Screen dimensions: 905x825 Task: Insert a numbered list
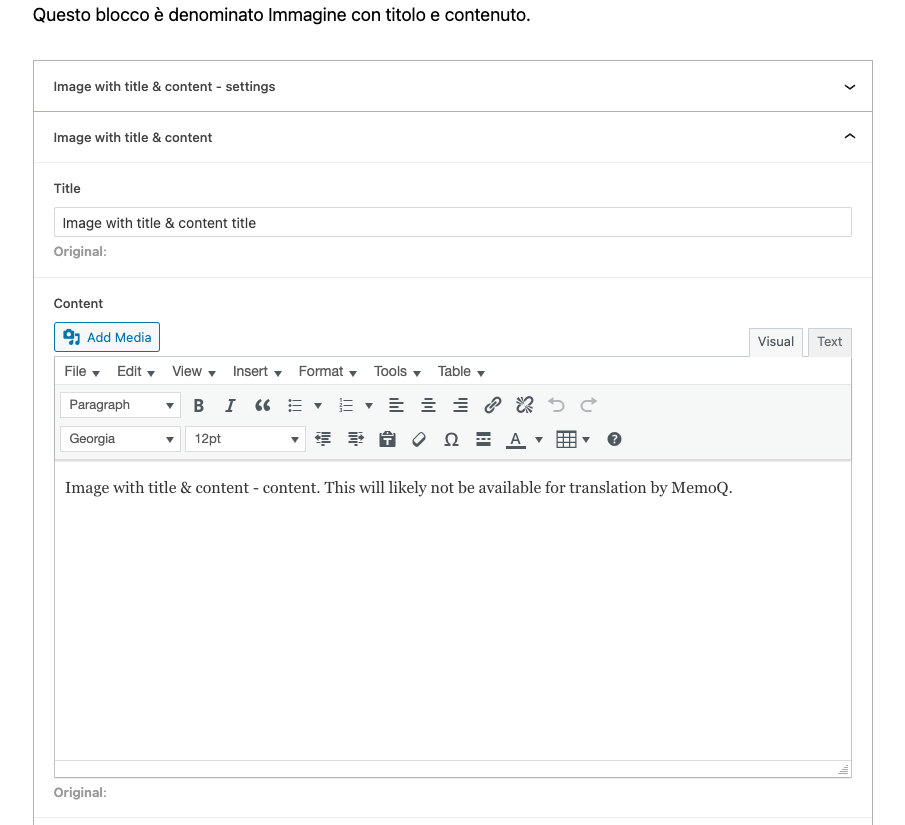click(346, 405)
